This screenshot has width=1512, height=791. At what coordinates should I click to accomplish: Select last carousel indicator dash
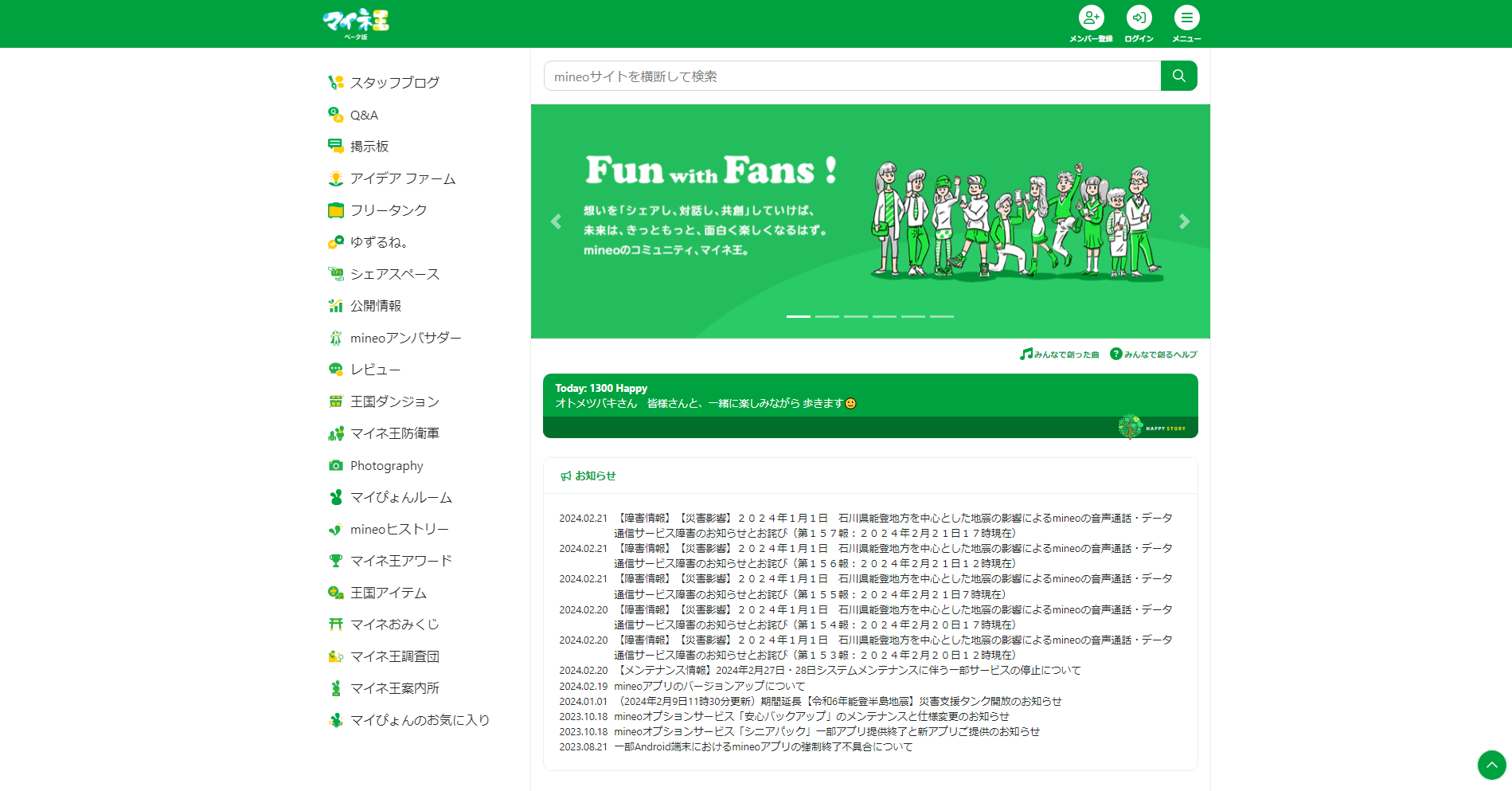942,316
